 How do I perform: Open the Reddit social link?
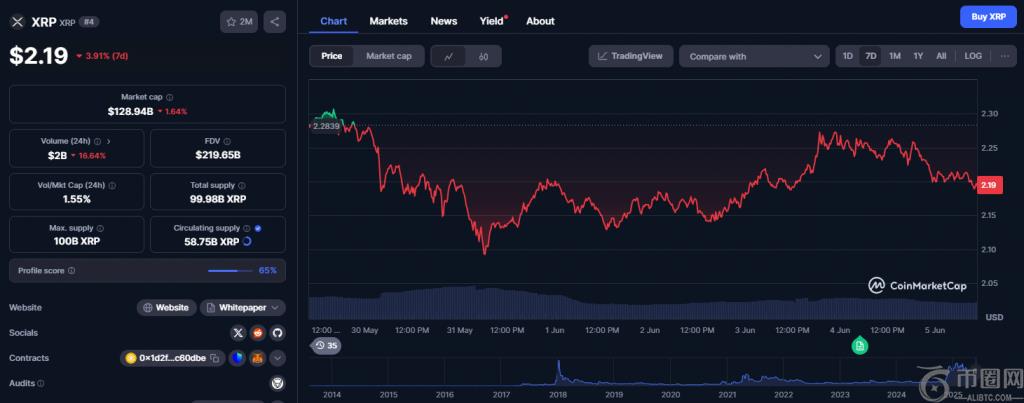click(258, 333)
